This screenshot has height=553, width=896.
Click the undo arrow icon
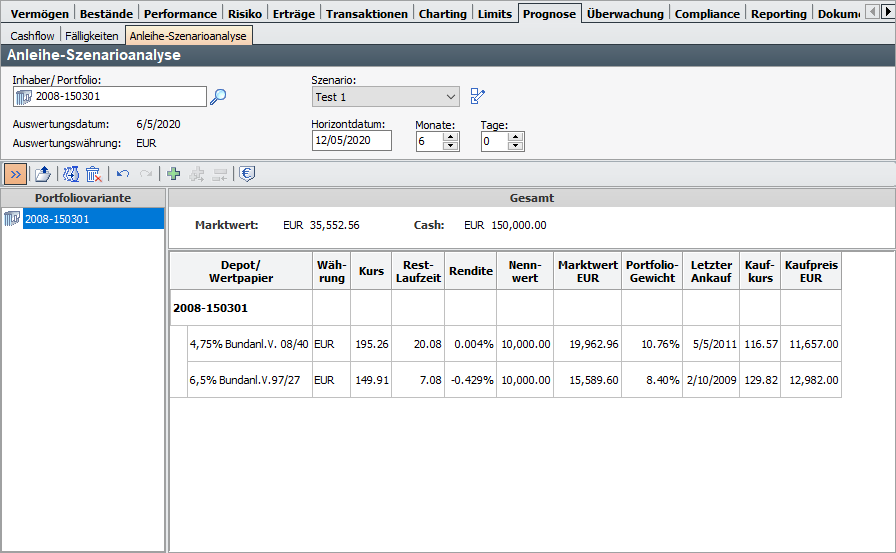pos(123,174)
